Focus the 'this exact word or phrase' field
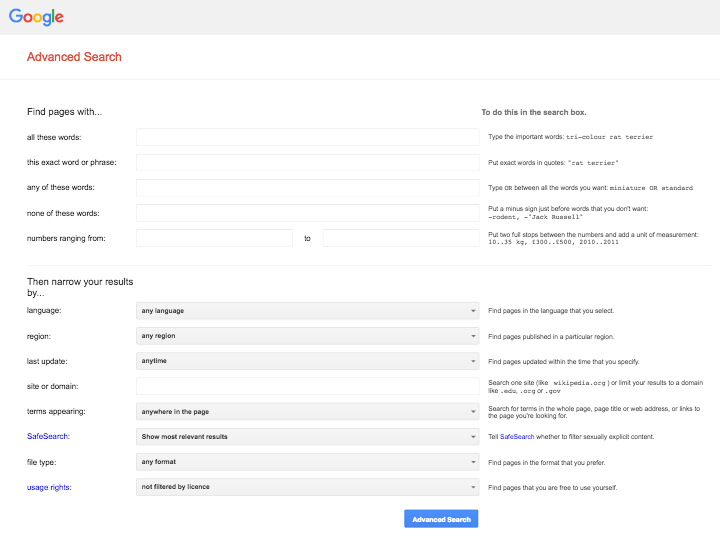This screenshot has width=720, height=537. click(x=307, y=162)
